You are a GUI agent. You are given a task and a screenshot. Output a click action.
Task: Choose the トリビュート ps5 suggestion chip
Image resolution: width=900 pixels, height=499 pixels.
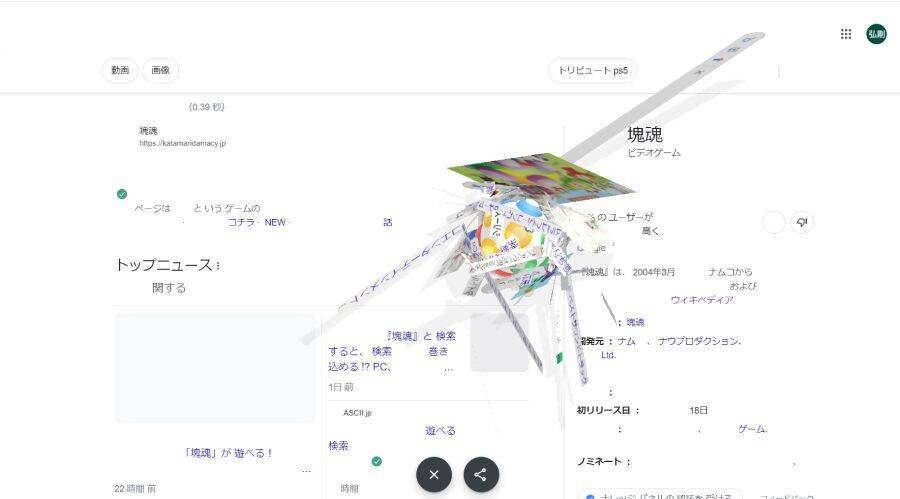(592, 70)
